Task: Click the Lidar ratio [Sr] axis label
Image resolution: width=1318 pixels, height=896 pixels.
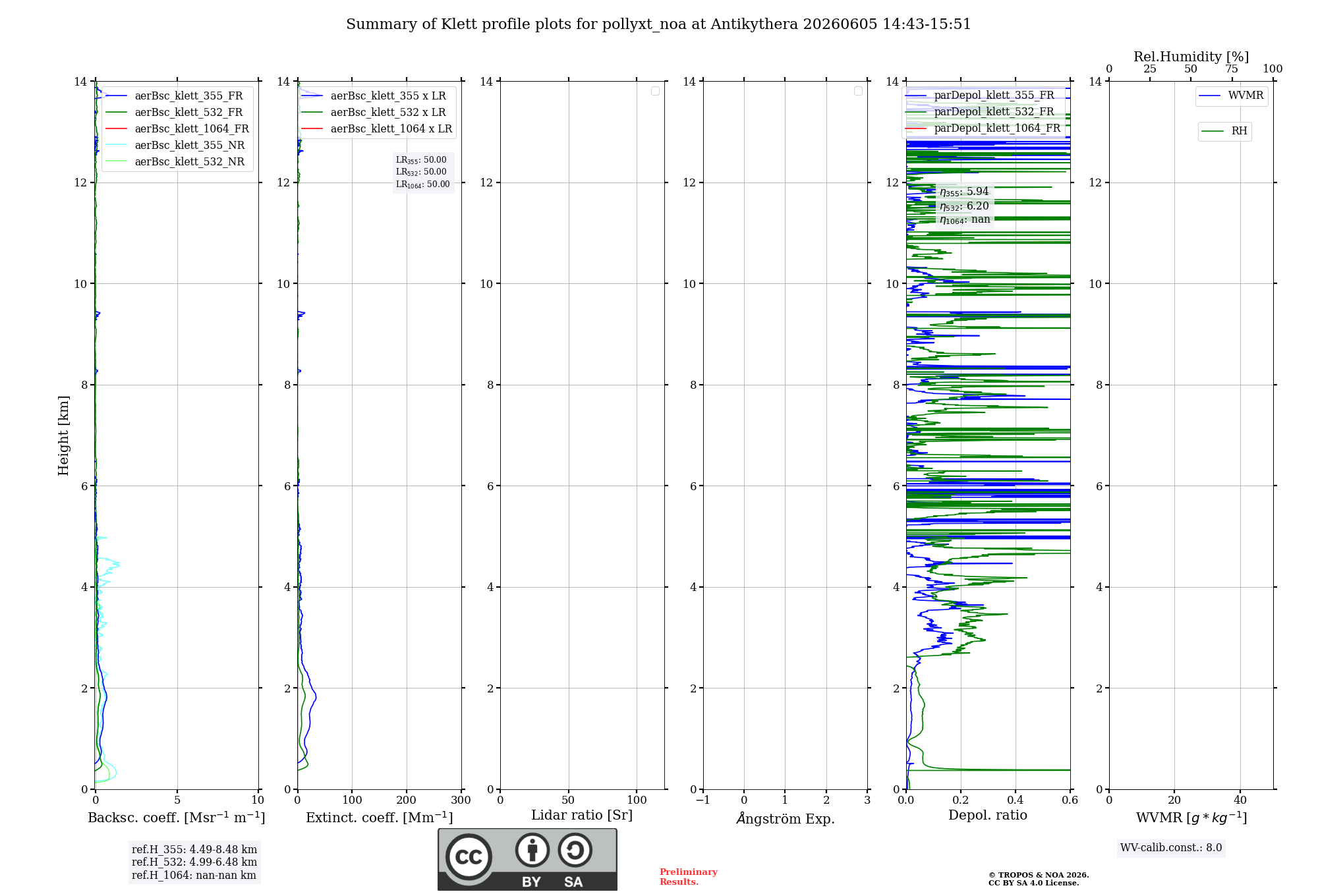Action: [582, 816]
